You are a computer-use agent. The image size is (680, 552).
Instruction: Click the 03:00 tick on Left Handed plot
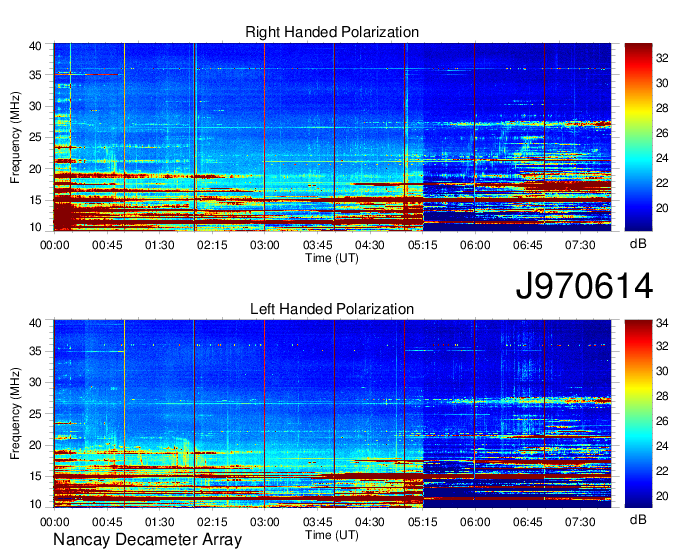click(x=265, y=522)
